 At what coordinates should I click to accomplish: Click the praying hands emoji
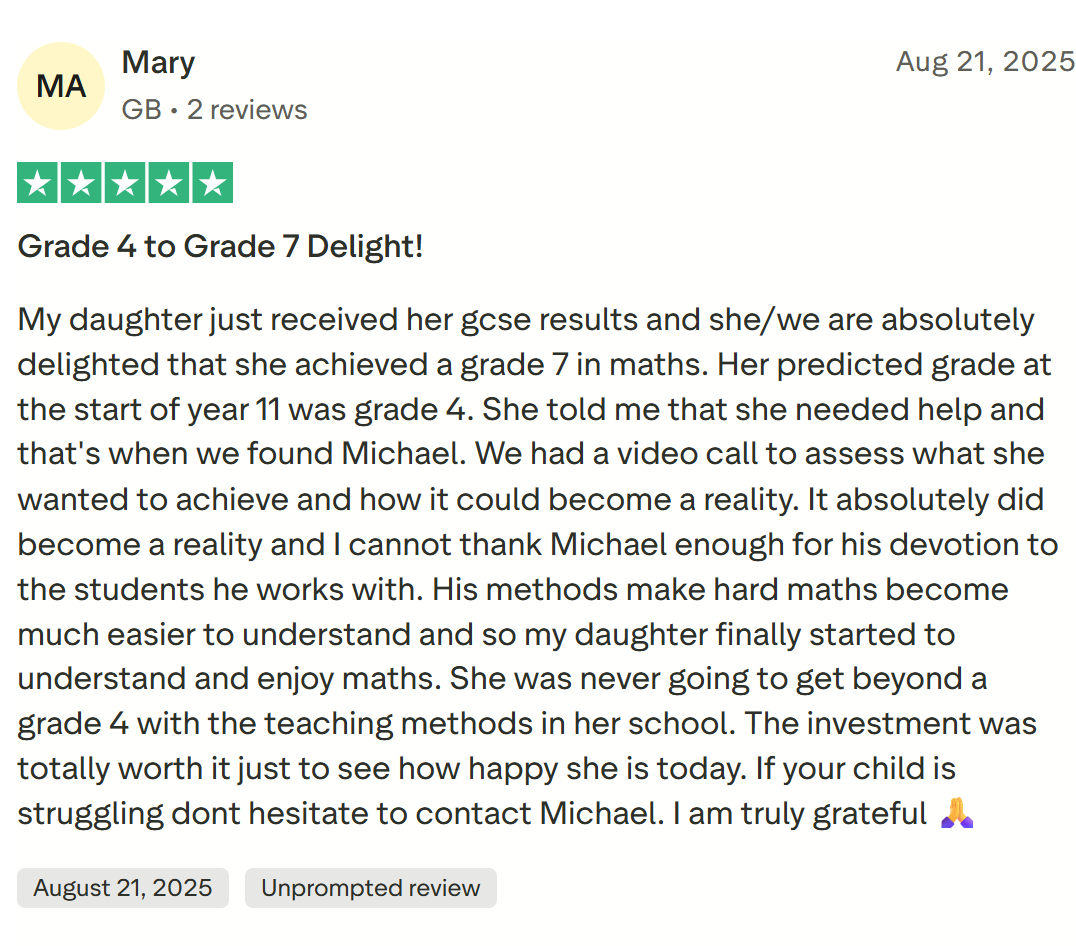(x=957, y=814)
